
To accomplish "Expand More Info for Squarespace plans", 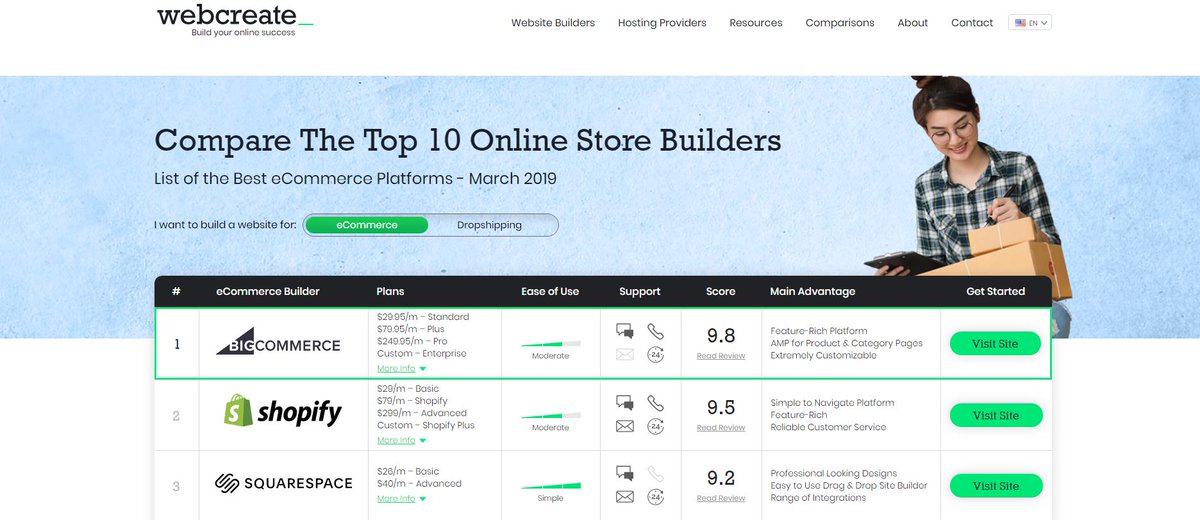I will 401,498.
